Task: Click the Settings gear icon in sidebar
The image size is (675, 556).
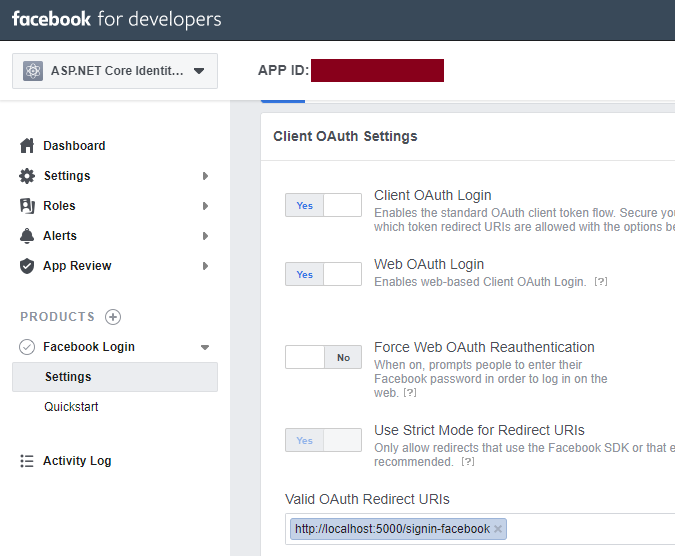Action: pos(27,176)
